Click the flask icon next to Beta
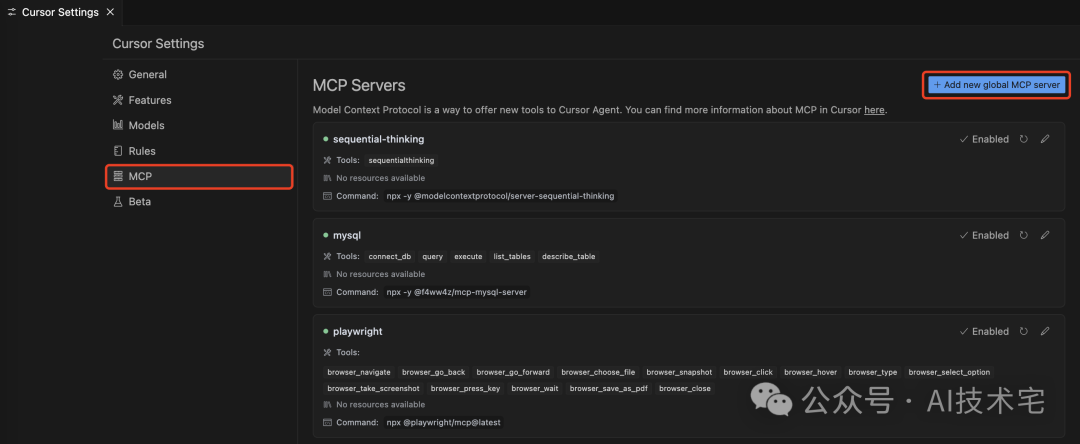1080x444 pixels. tap(118, 202)
